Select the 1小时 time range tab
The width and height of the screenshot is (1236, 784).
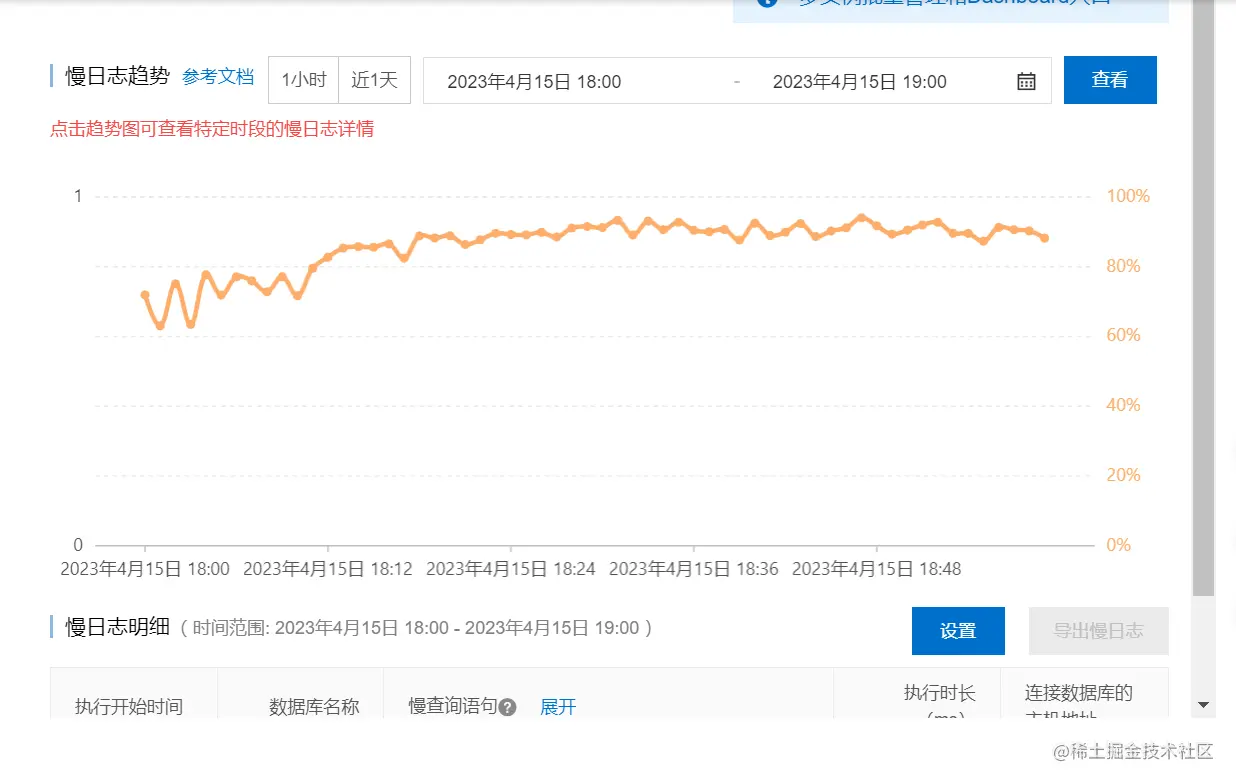304,80
